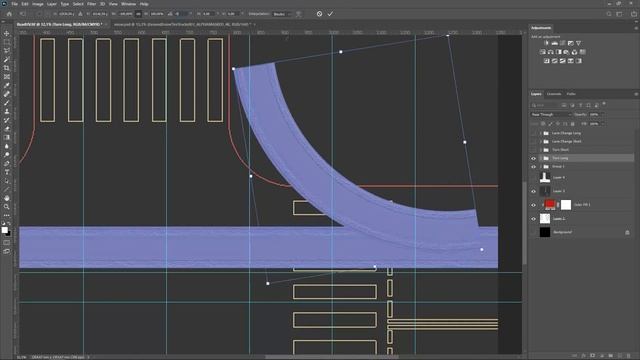Select the Blur tool
Viewport: 640px width, 360px height.
click(x=7, y=146)
